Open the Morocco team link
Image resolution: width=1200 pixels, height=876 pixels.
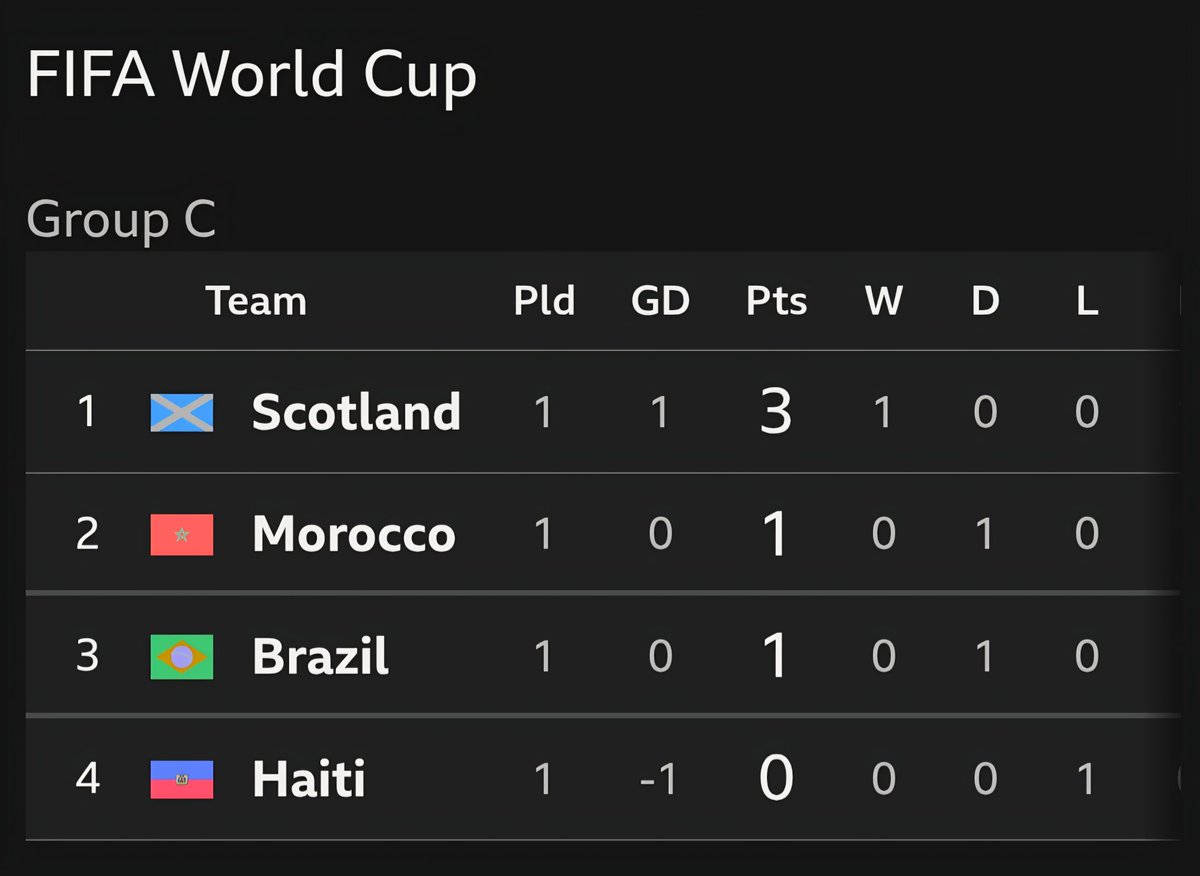(x=354, y=534)
